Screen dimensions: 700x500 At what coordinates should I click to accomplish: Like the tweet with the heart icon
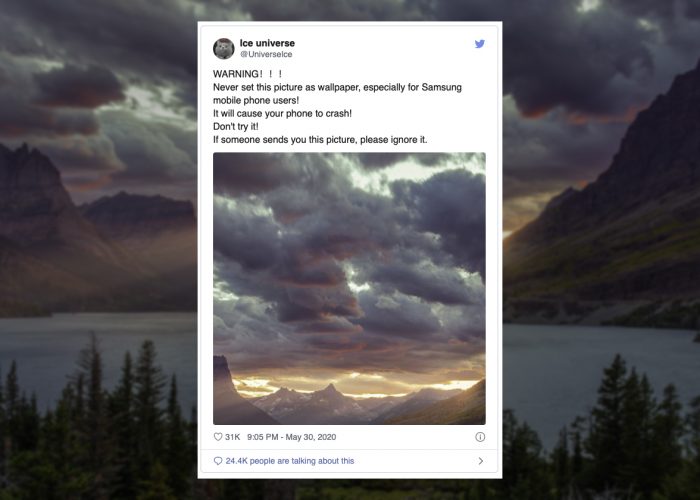tap(218, 437)
